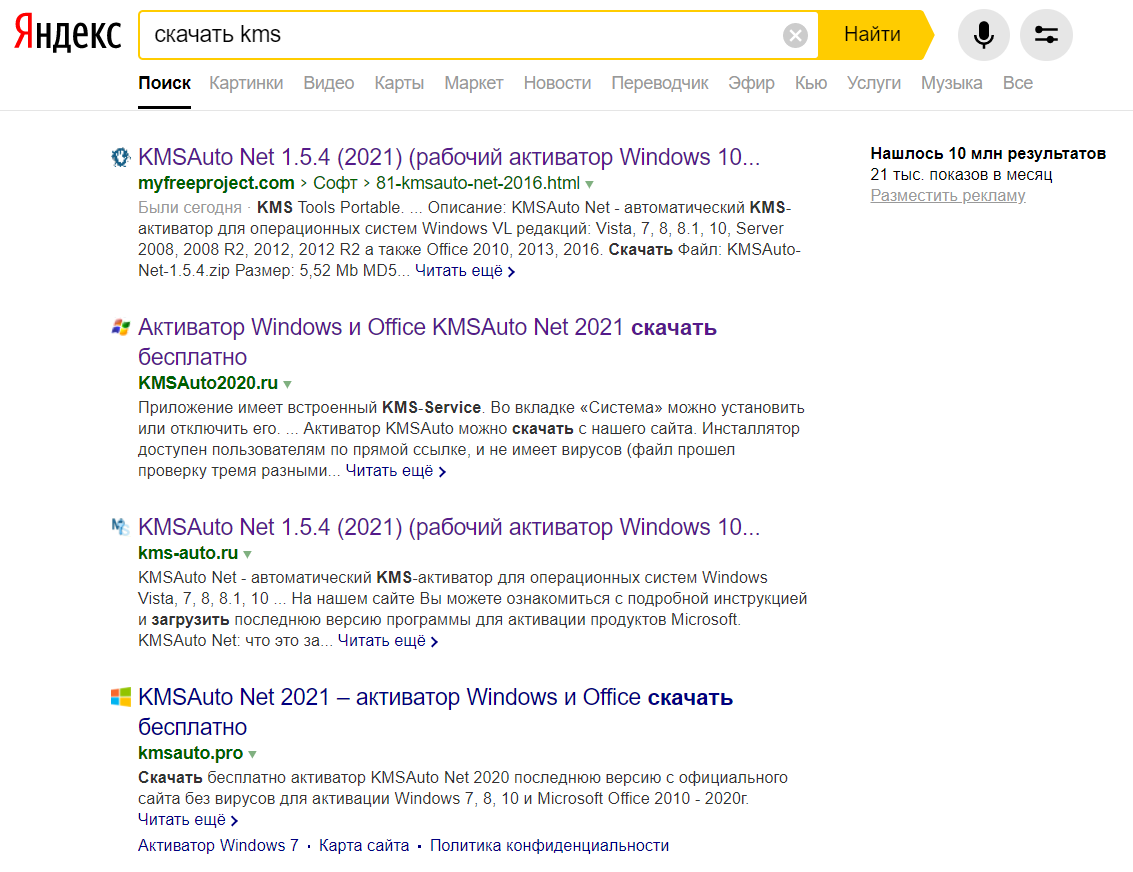Open the KMSAuto Net 1.5.4 result from kms-auto.ru
The height and width of the screenshot is (872, 1133).
pos(449,527)
